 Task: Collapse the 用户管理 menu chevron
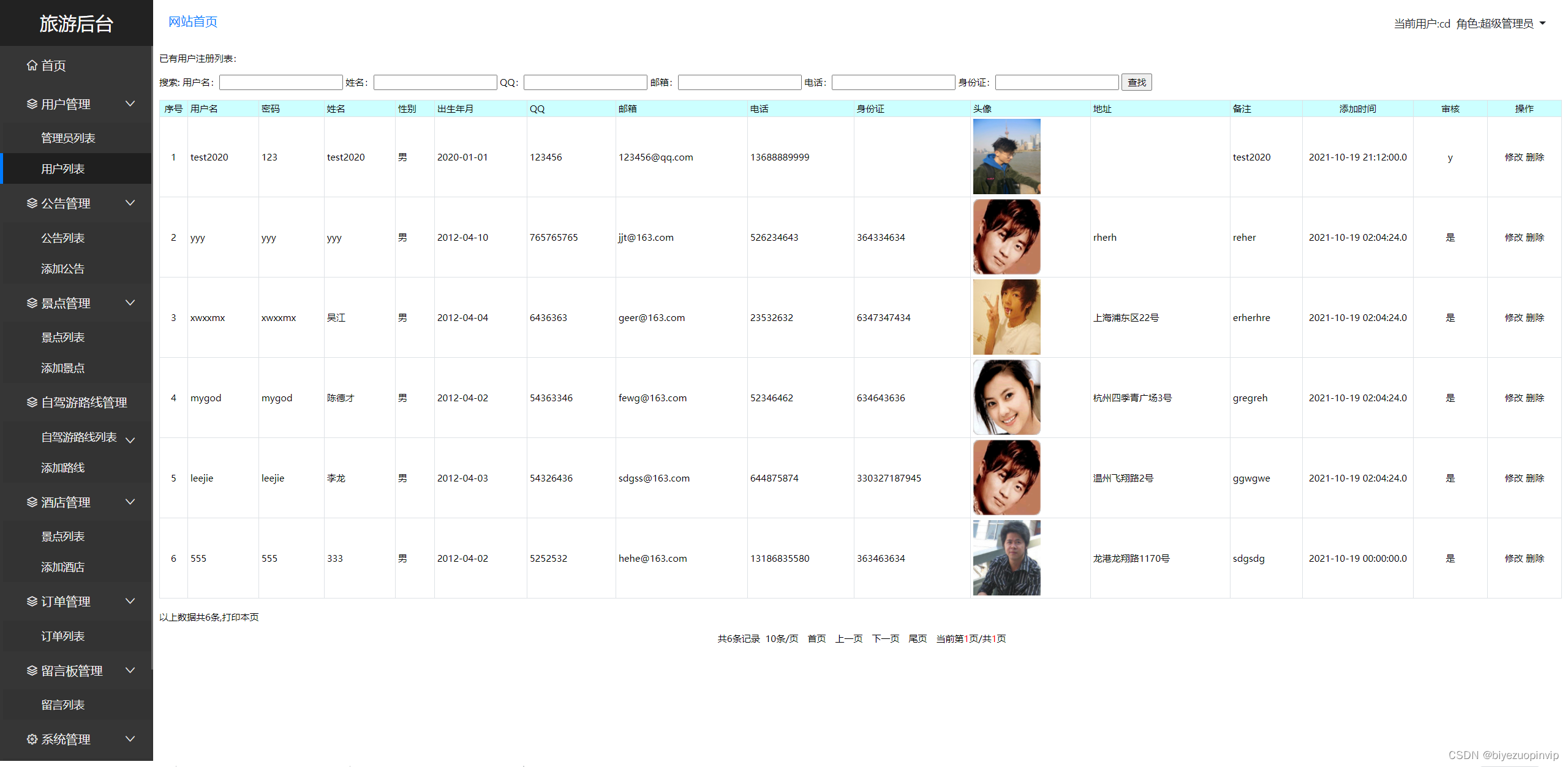pos(130,104)
